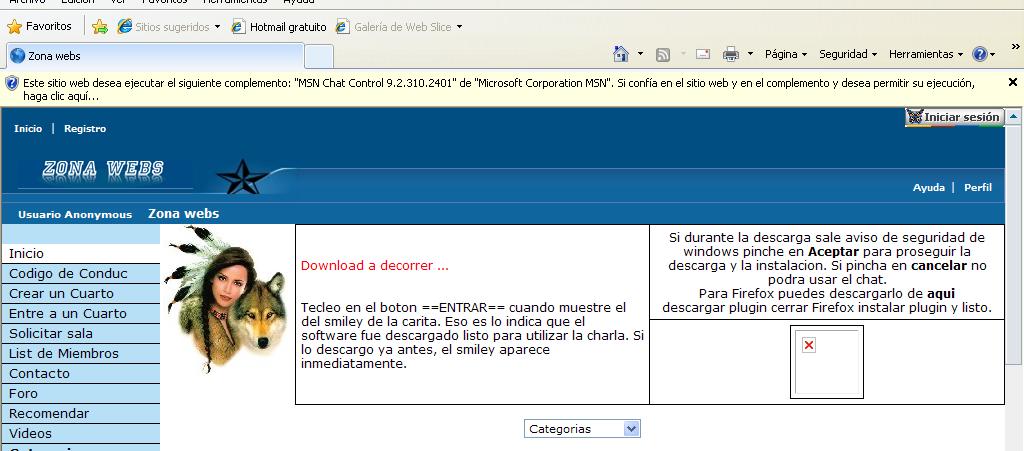Click the broken chat control placeholder
The image size is (1024, 451).
827,362
